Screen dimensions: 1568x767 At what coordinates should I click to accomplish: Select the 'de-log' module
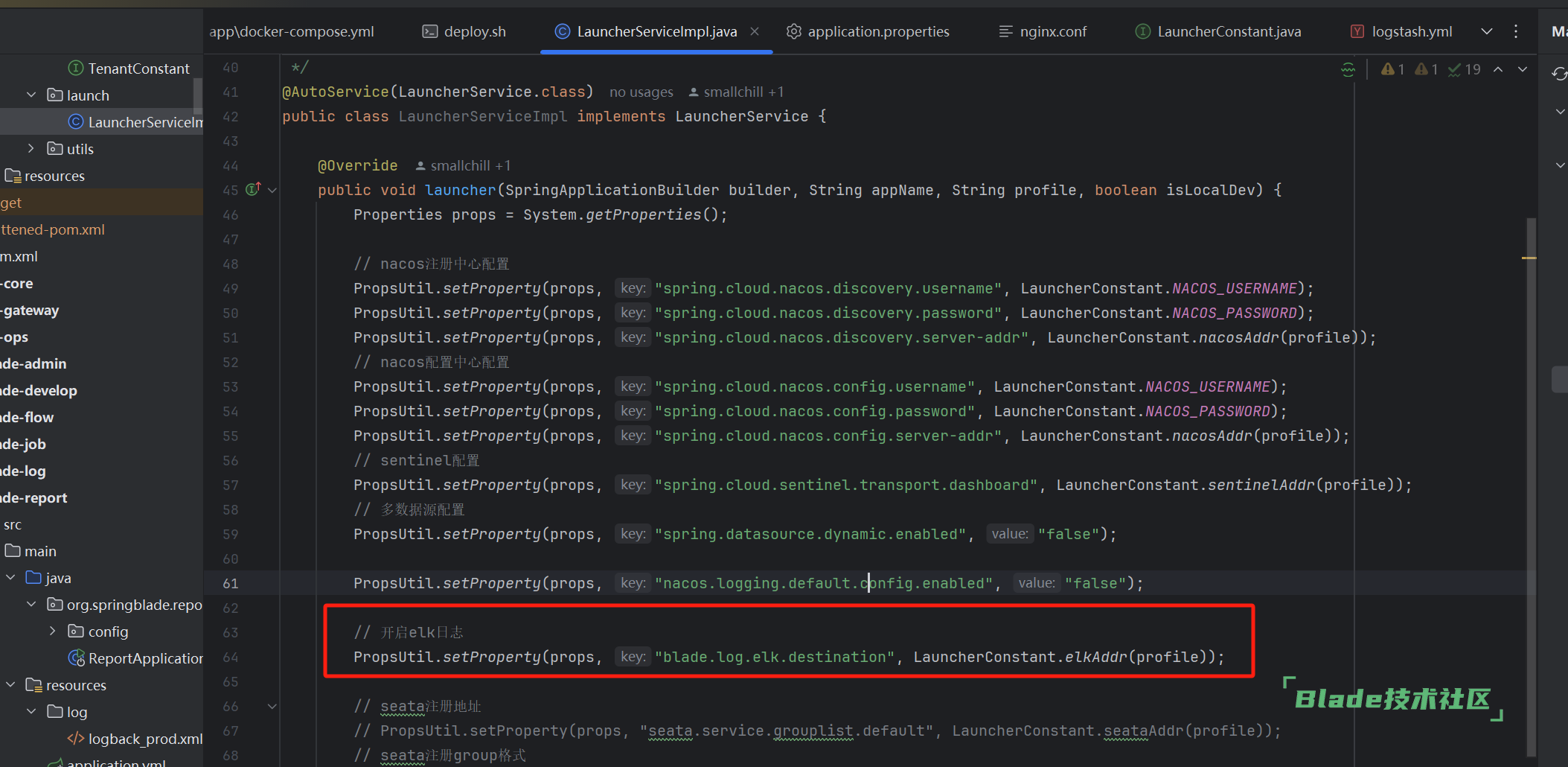[101, 471]
